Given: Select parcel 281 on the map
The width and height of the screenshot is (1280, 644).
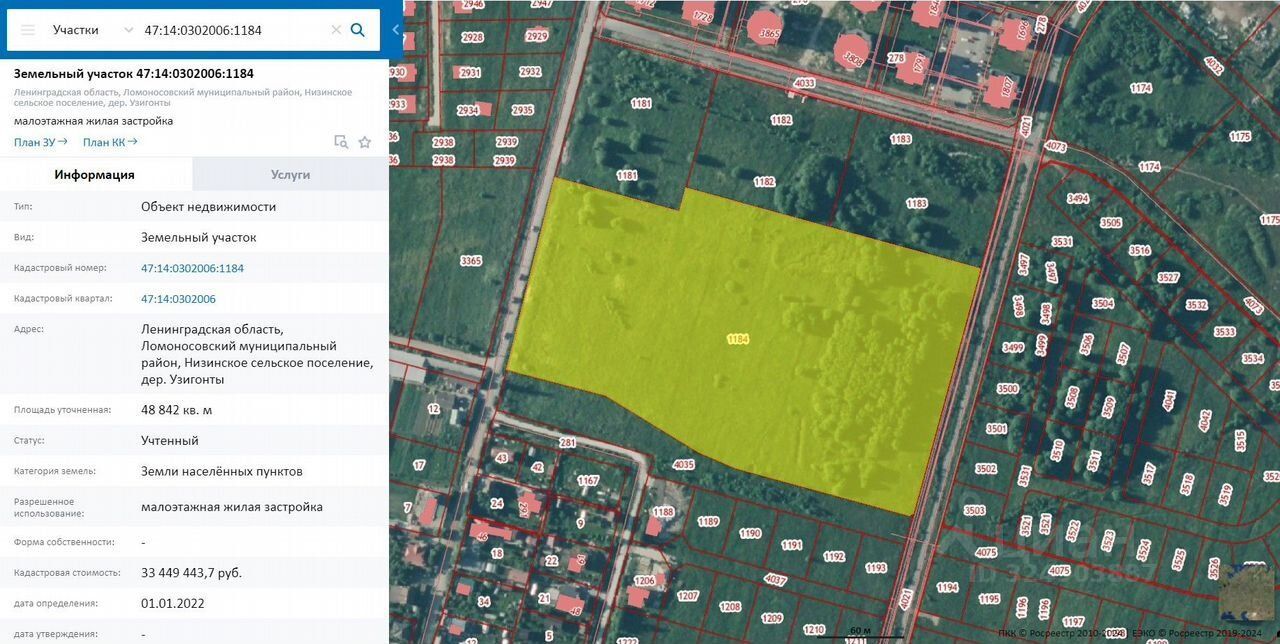Looking at the screenshot, I should tap(568, 443).
